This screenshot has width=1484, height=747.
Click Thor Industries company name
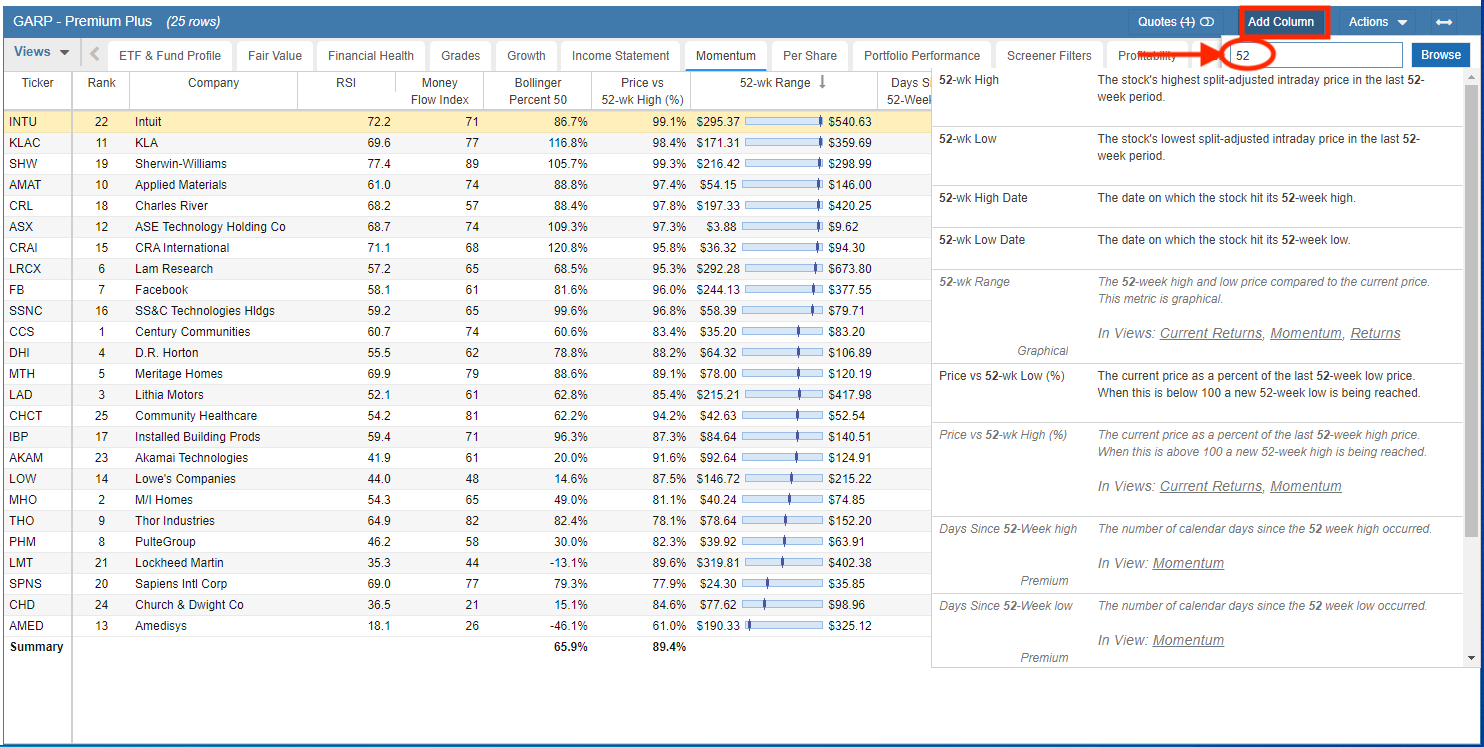click(175, 521)
